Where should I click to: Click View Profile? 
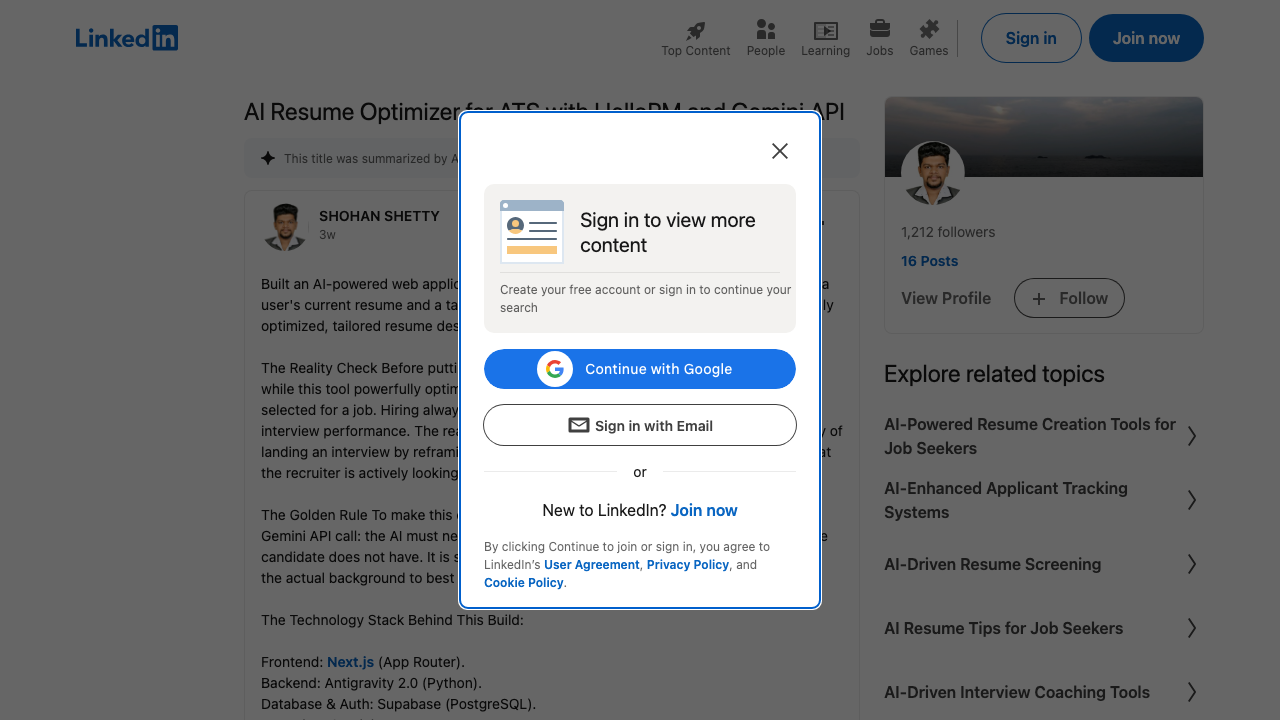[x=946, y=298]
